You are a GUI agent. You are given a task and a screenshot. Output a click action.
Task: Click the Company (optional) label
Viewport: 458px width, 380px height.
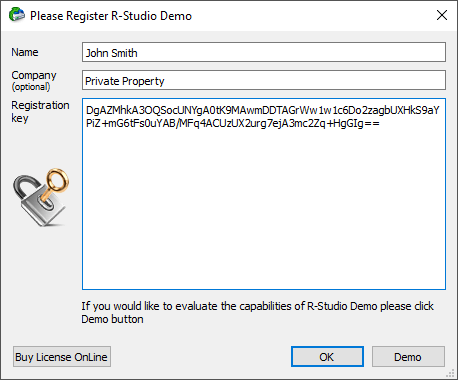pyautogui.click(x=34, y=81)
